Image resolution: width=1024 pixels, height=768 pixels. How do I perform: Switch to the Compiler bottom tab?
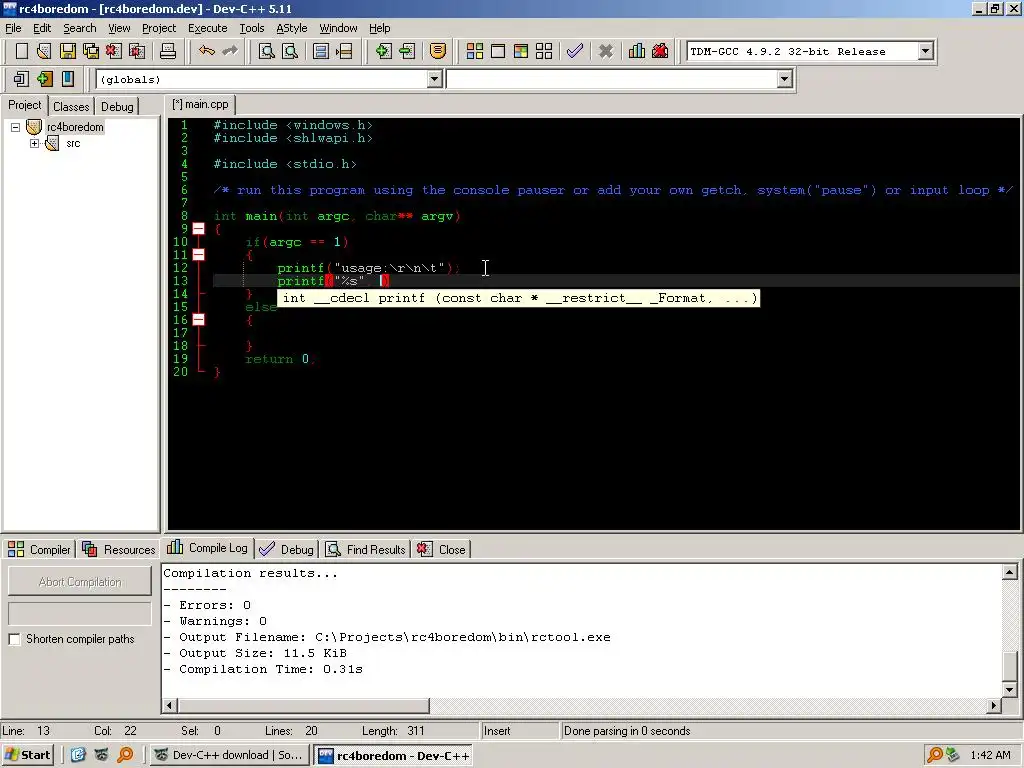point(39,549)
